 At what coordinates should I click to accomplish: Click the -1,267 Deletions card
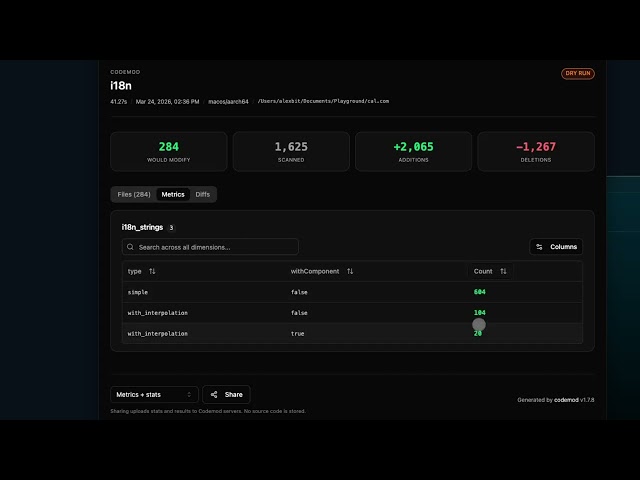[x=536, y=151]
